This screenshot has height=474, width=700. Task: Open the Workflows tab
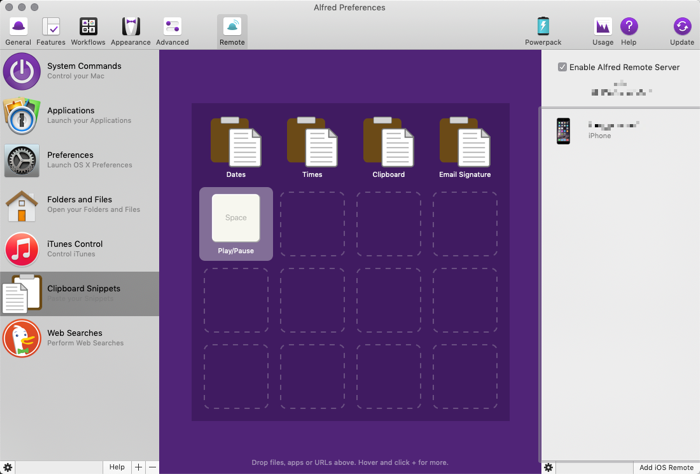pos(88,31)
